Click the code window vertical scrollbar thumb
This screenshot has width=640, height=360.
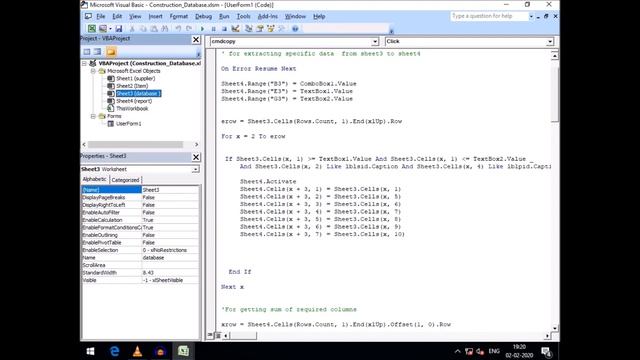click(x=555, y=94)
